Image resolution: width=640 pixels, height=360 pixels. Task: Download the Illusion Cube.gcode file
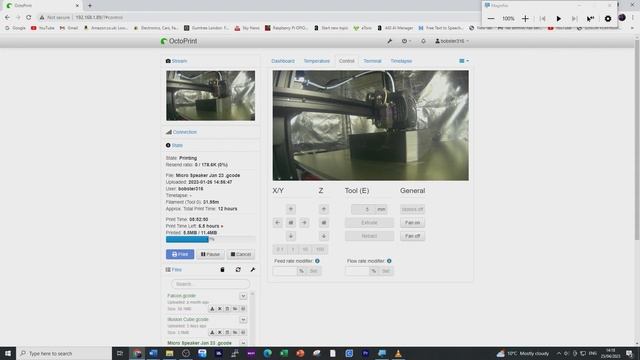pos(212,333)
